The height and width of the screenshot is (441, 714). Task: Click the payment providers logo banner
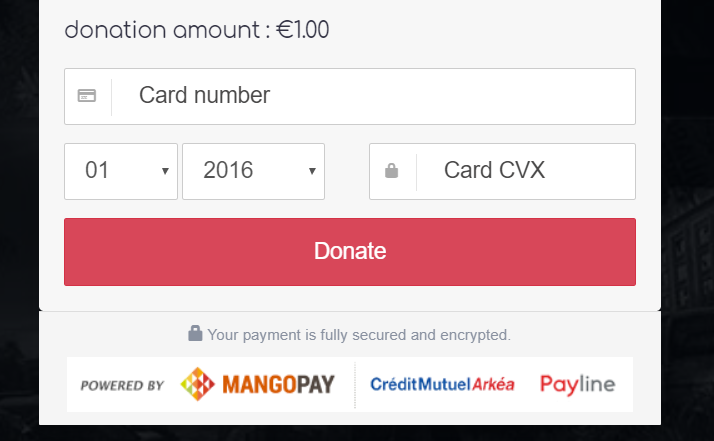tap(350, 385)
